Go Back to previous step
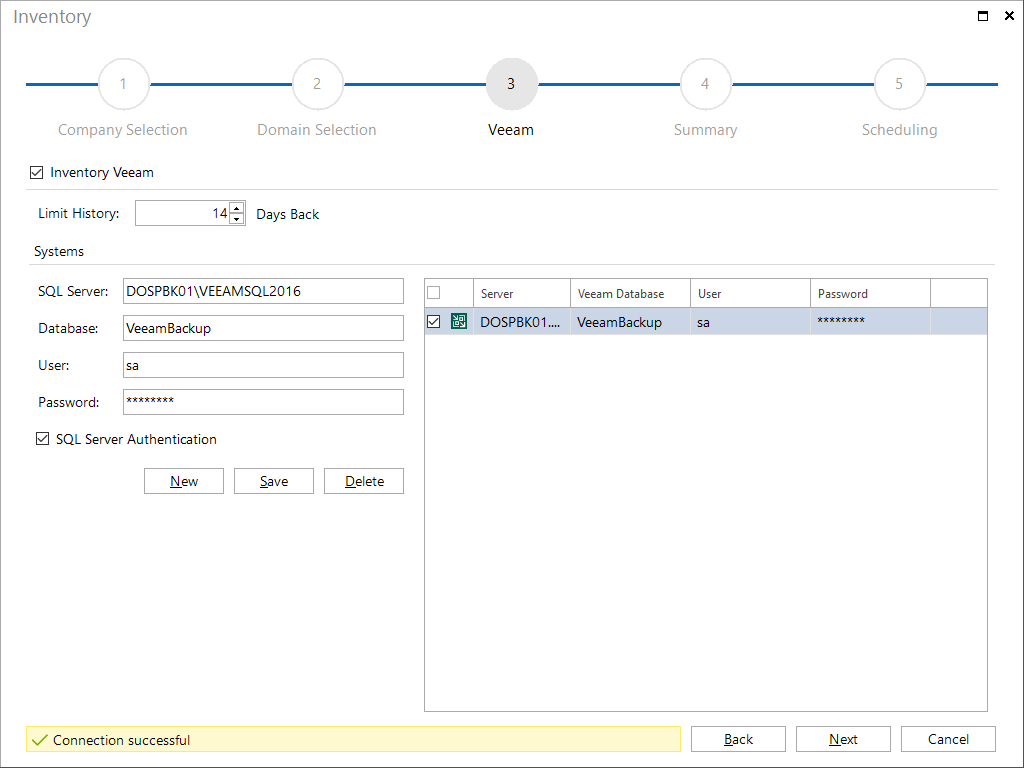The width and height of the screenshot is (1024, 768). click(x=738, y=739)
